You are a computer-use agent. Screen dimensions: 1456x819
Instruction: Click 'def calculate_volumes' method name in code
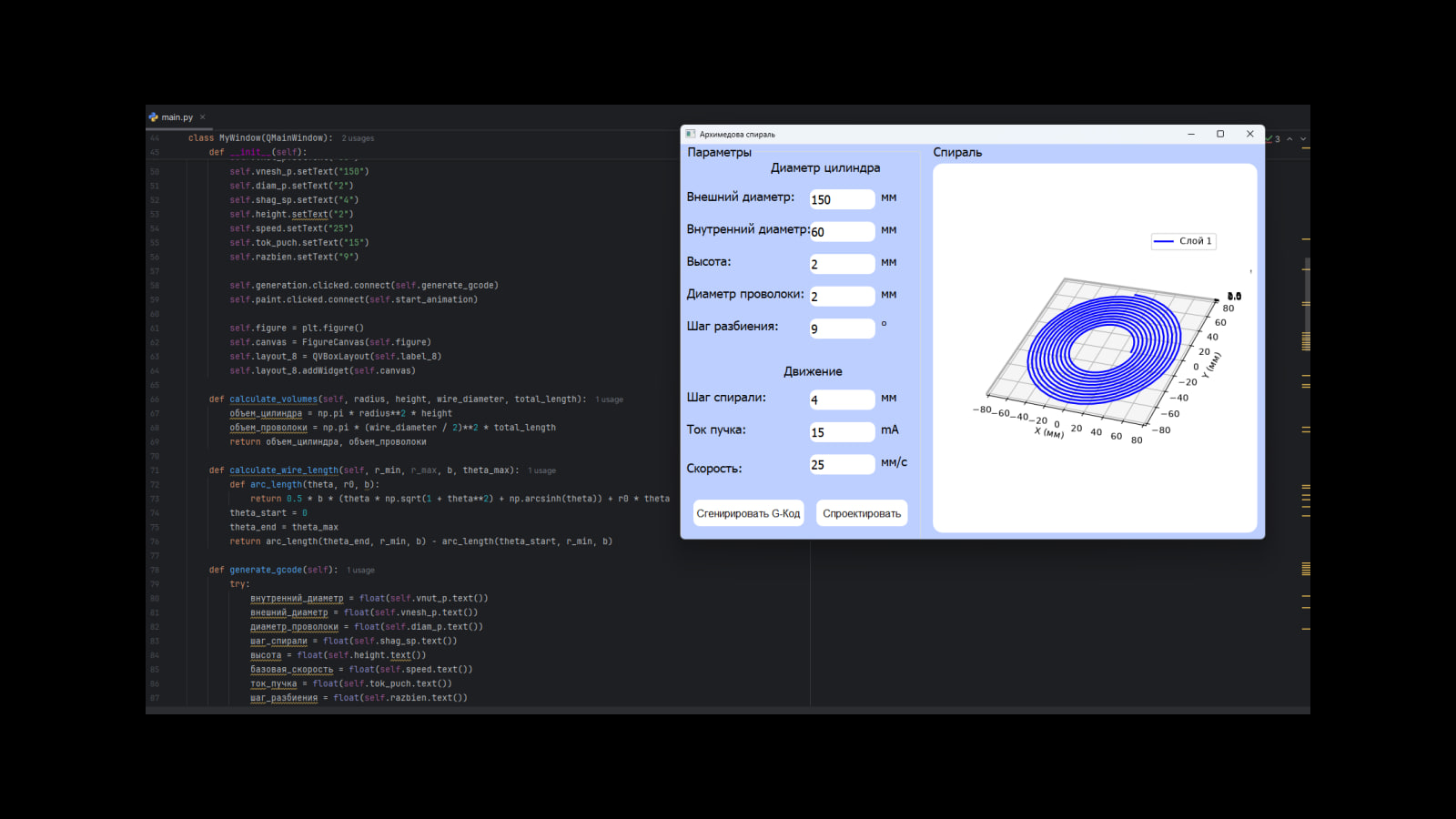pos(273,399)
